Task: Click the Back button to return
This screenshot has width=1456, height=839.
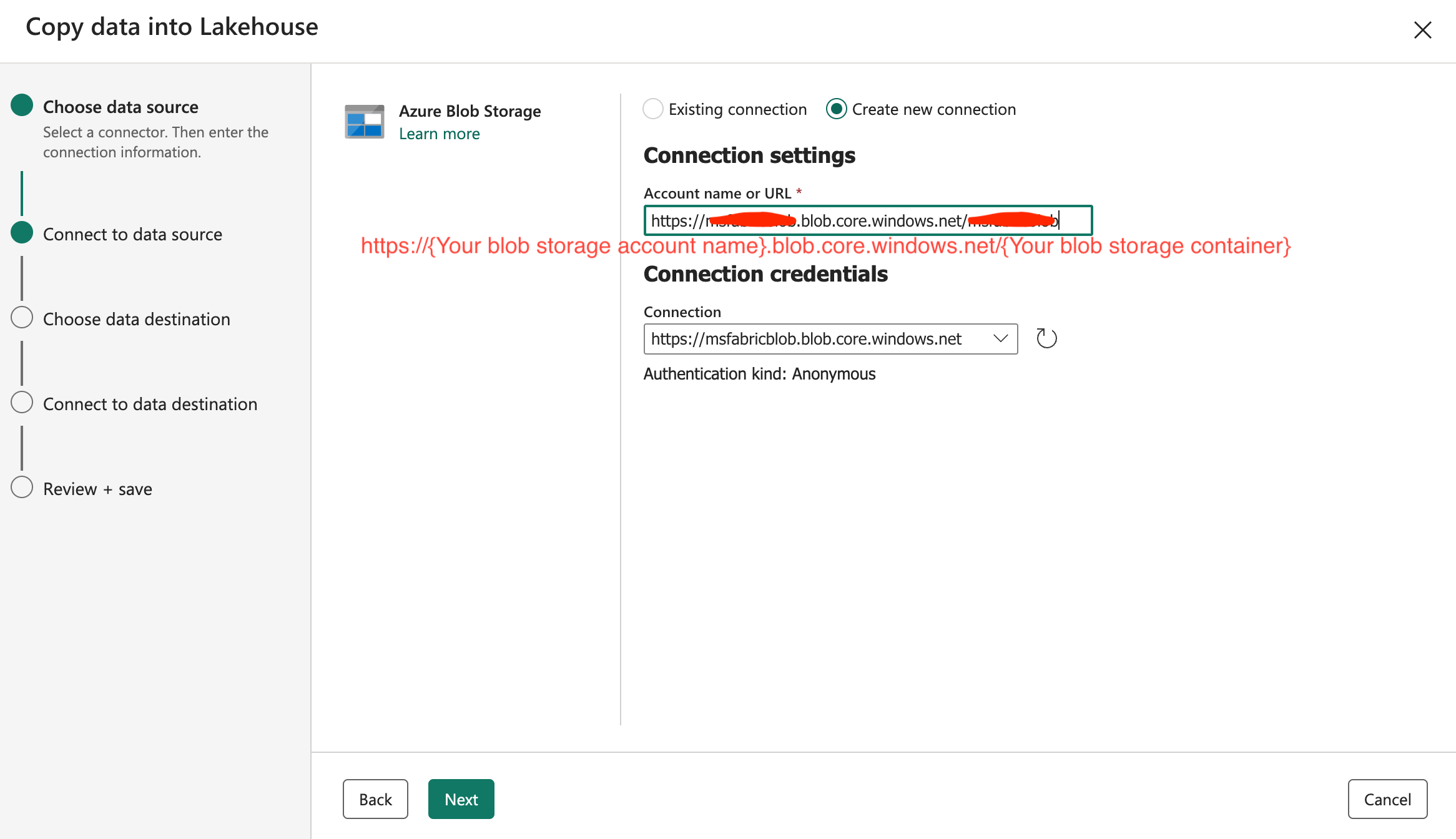Action: (376, 799)
